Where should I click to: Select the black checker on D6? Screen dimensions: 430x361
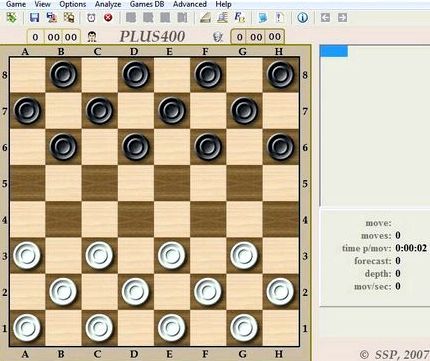click(135, 147)
